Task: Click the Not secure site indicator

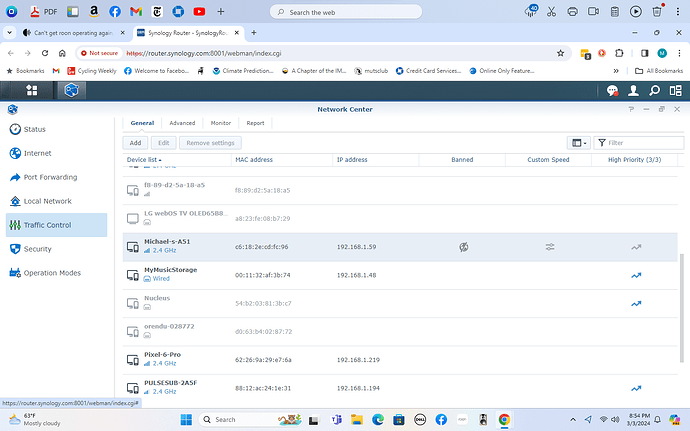Action: [99, 53]
